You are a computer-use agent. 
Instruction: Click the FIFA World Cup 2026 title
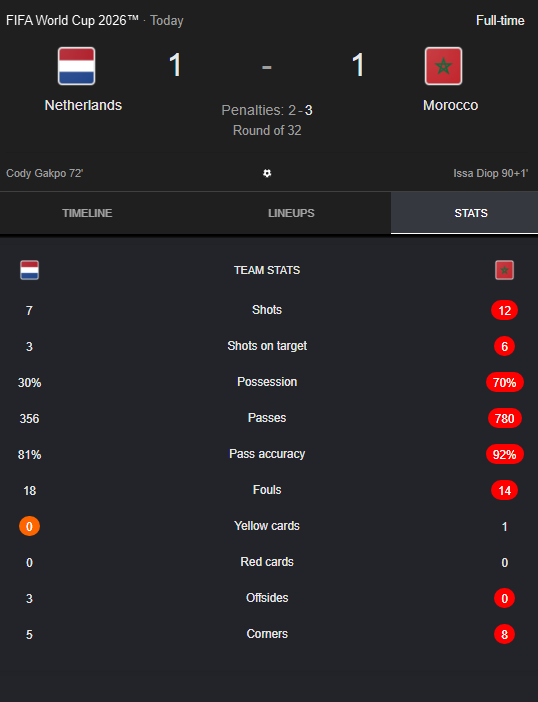pos(72,21)
